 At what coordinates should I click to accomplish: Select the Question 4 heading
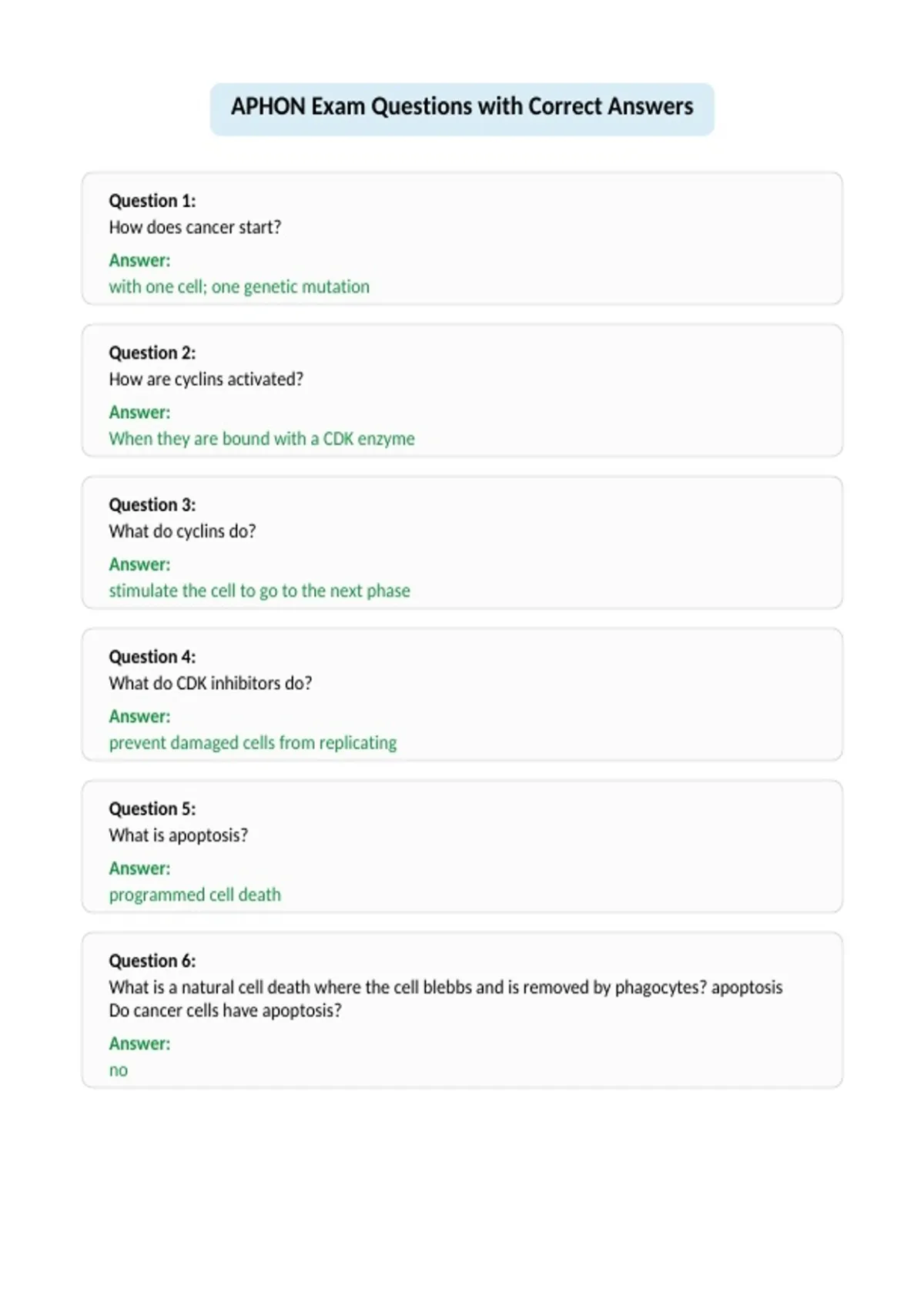pyautogui.click(x=152, y=657)
